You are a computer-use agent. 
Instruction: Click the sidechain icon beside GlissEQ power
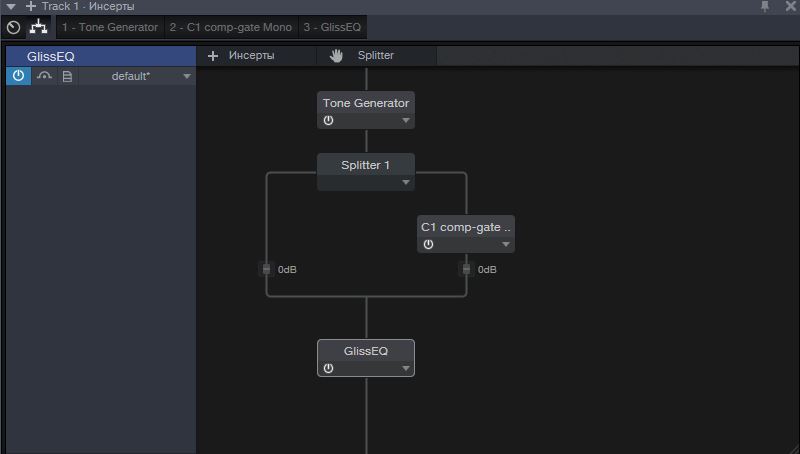click(x=44, y=76)
